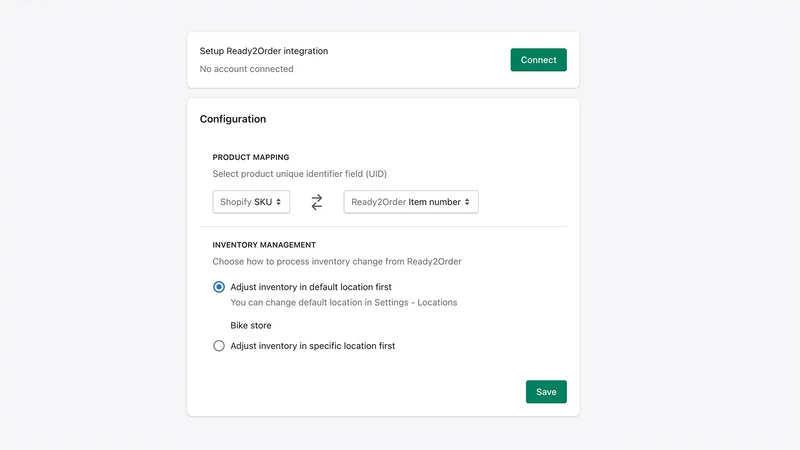Screen dimensions: 800x450
Task: Click the Connect button
Action: (x=538, y=60)
